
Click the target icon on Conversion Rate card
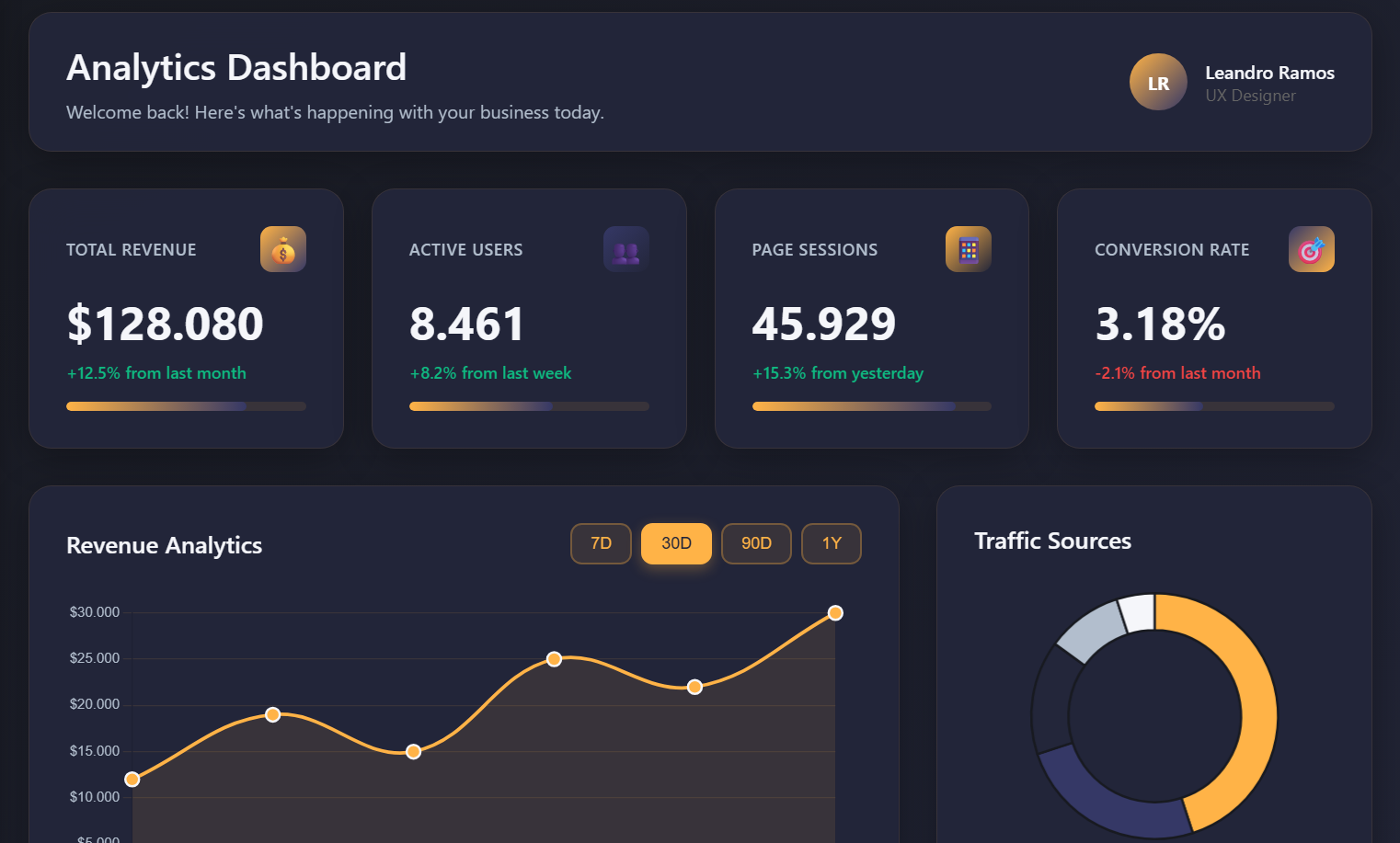click(1311, 248)
